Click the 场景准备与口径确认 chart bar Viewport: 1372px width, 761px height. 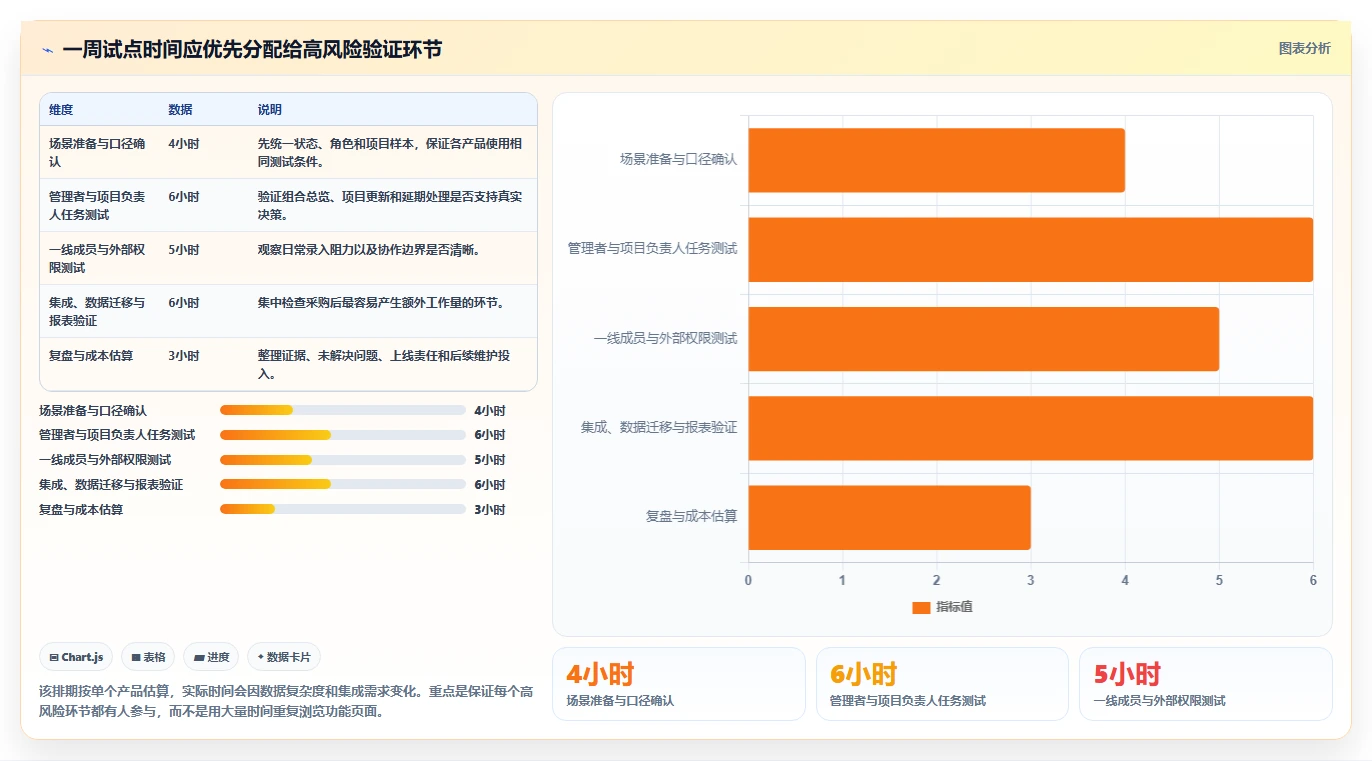coord(936,160)
